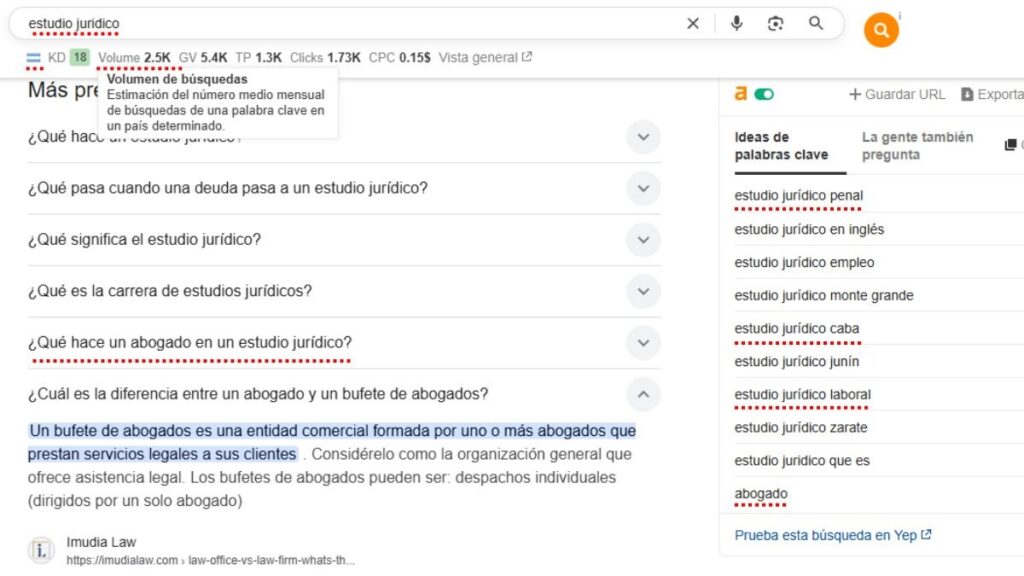This screenshot has height=576, width=1024.
Task: Collapse the abogado vs bufete answer
Action: 643,394
